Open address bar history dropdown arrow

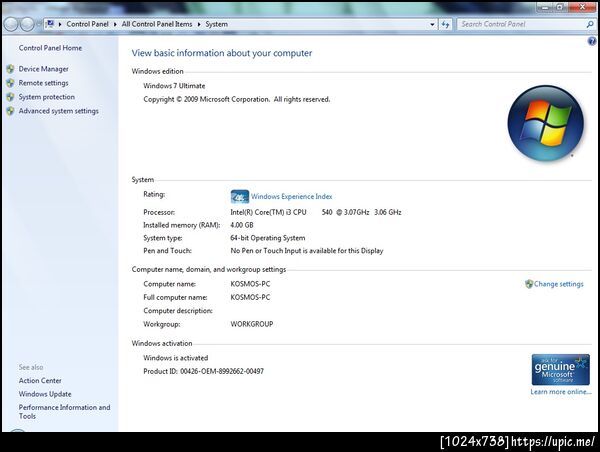432,24
